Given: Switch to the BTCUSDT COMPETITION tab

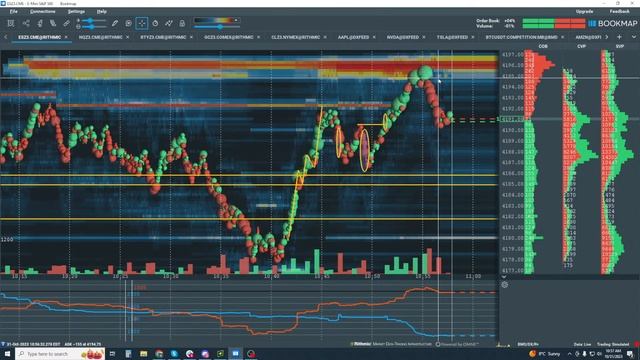Looking at the screenshot, I should [x=521, y=37].
